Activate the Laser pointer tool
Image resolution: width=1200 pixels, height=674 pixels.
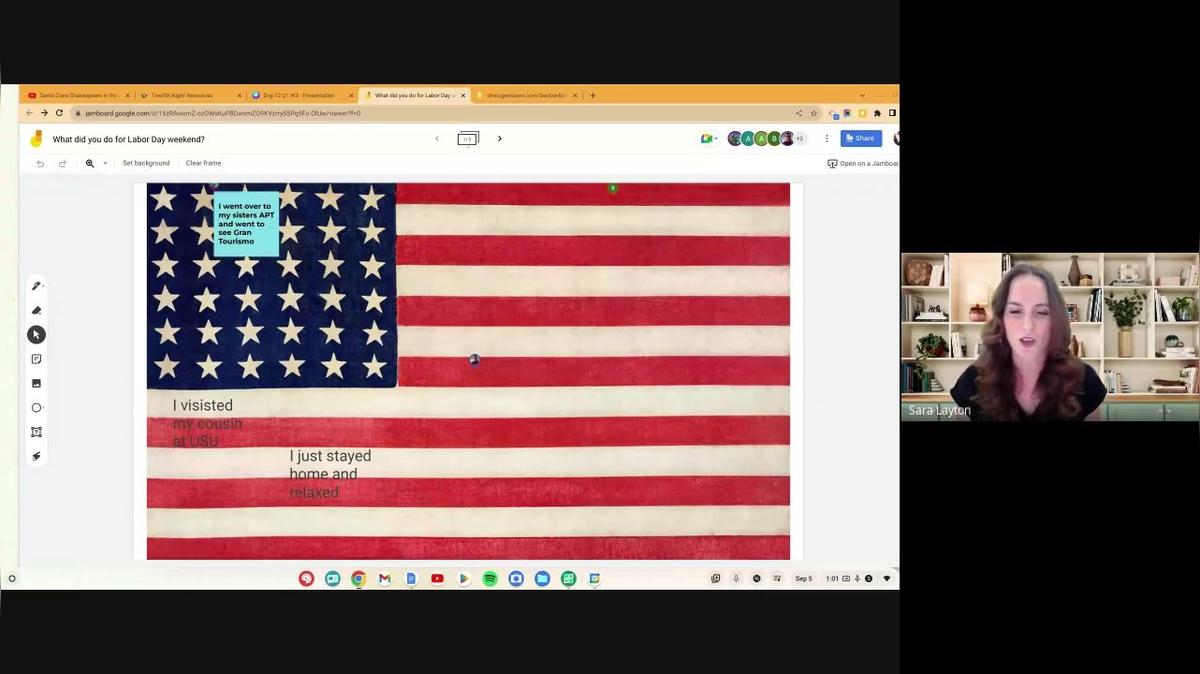coord(36,456)
